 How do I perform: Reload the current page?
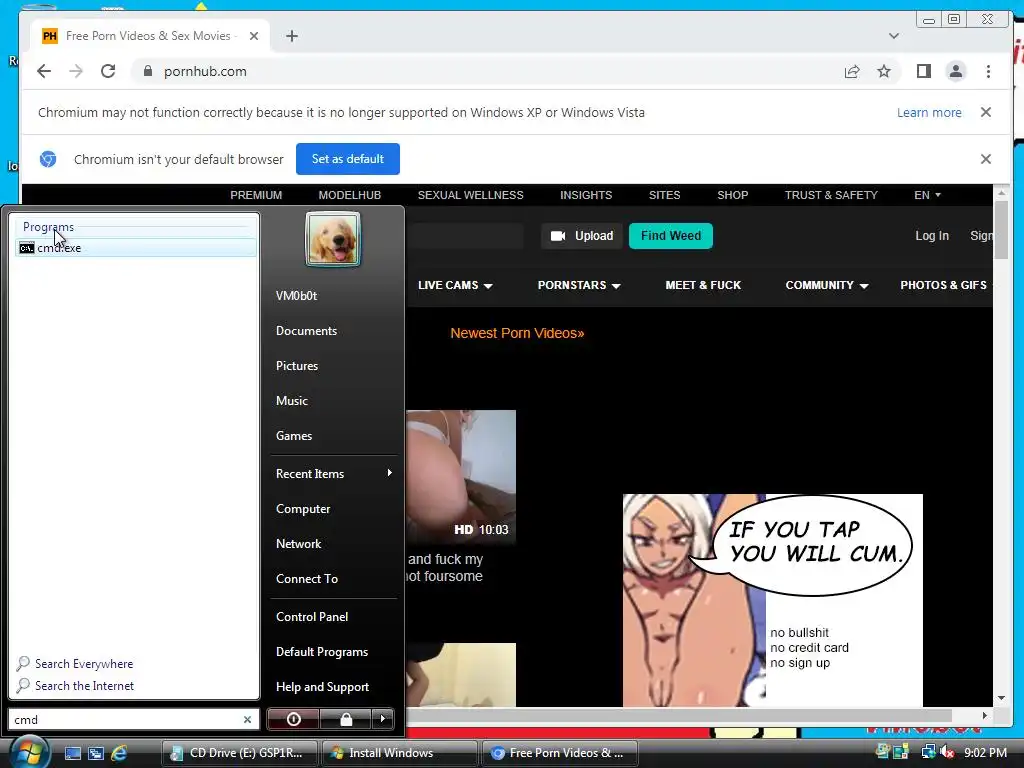(x=108, y=71)
